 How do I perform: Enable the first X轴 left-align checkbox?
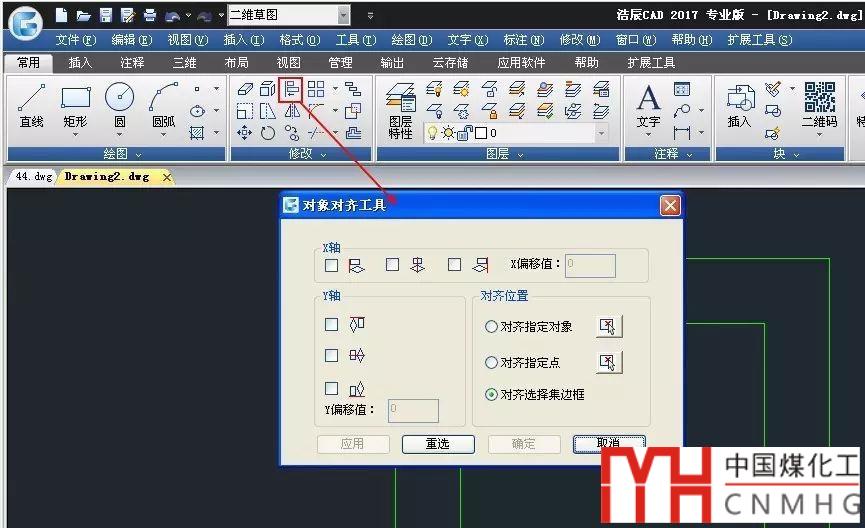332,265
